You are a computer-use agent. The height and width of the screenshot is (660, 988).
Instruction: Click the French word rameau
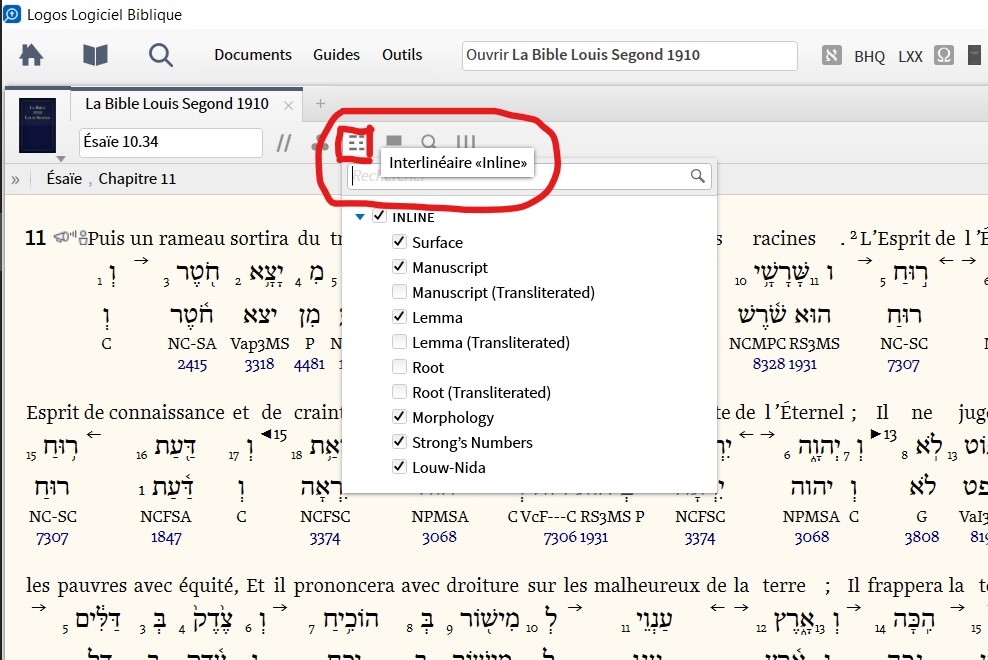click(x=192, y=239)
